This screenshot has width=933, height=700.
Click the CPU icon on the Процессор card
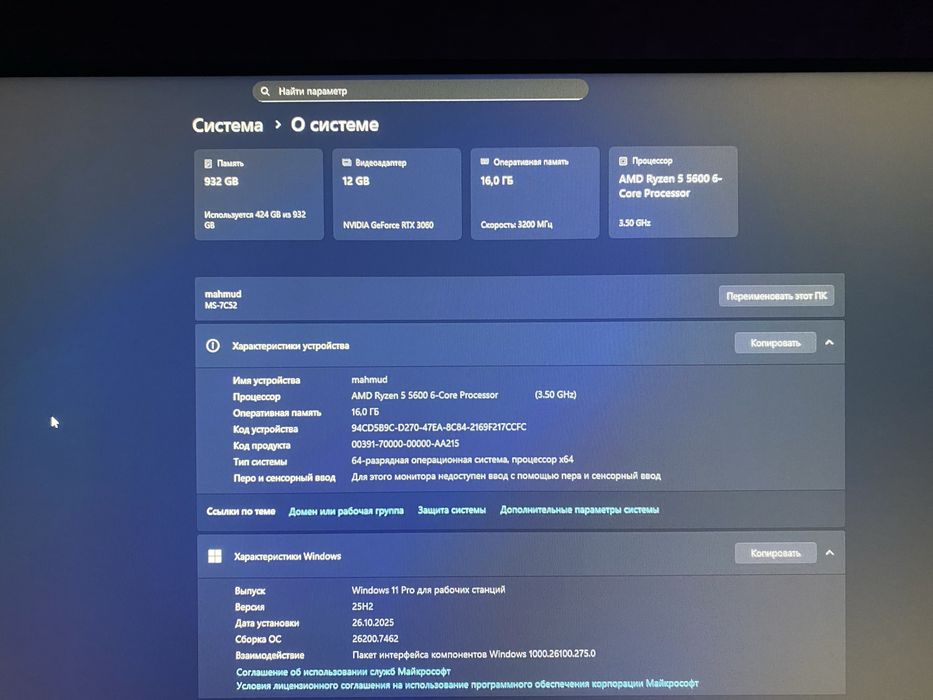(x=623, y=161)
